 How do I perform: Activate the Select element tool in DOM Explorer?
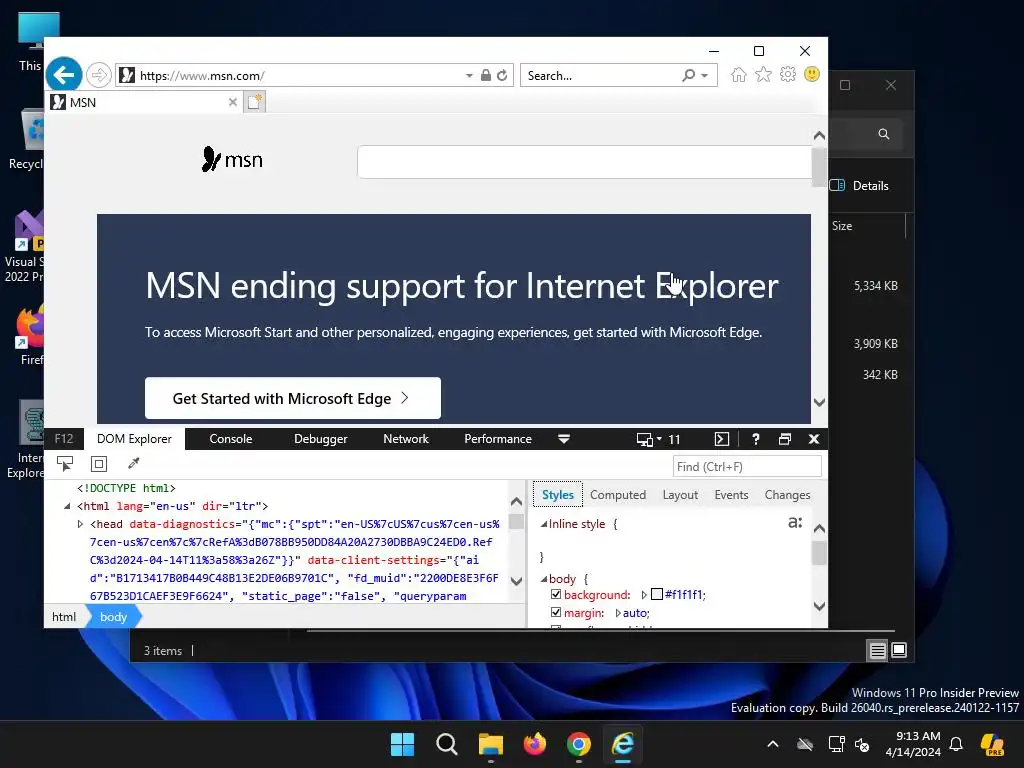coord(65,464)
